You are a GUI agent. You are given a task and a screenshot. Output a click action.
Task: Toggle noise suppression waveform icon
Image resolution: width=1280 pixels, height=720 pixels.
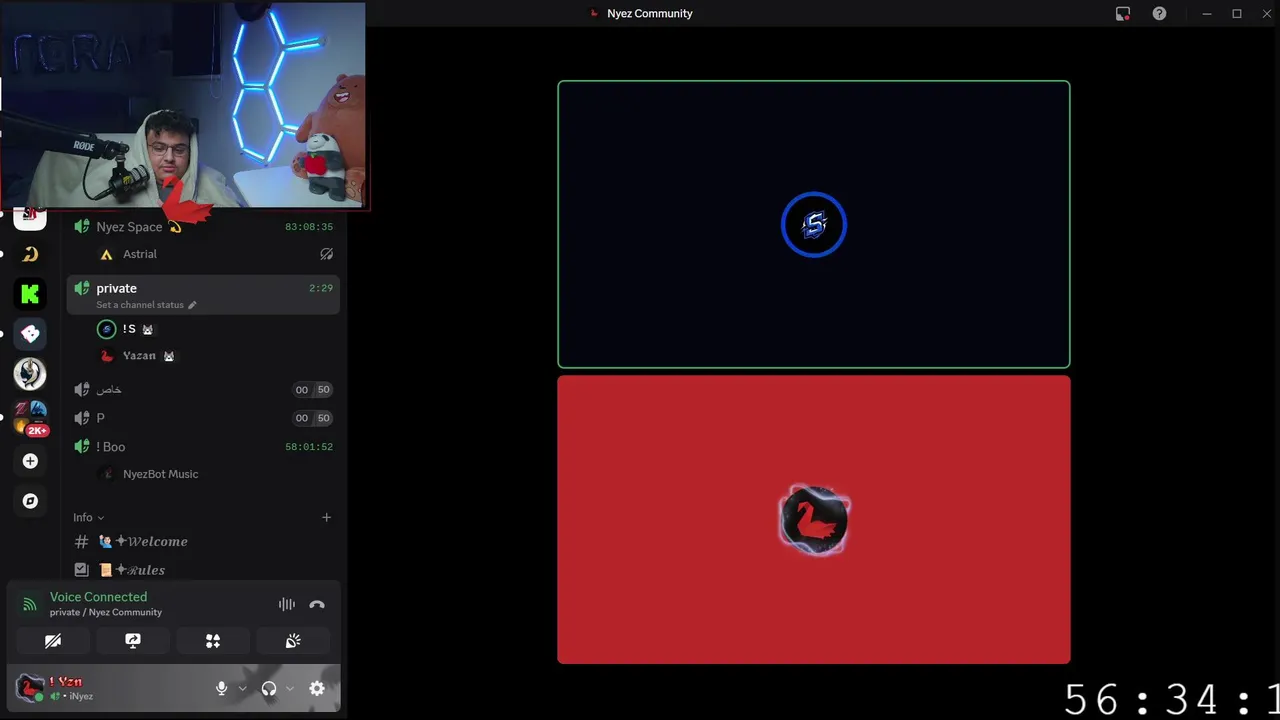(x=287, y=604)
